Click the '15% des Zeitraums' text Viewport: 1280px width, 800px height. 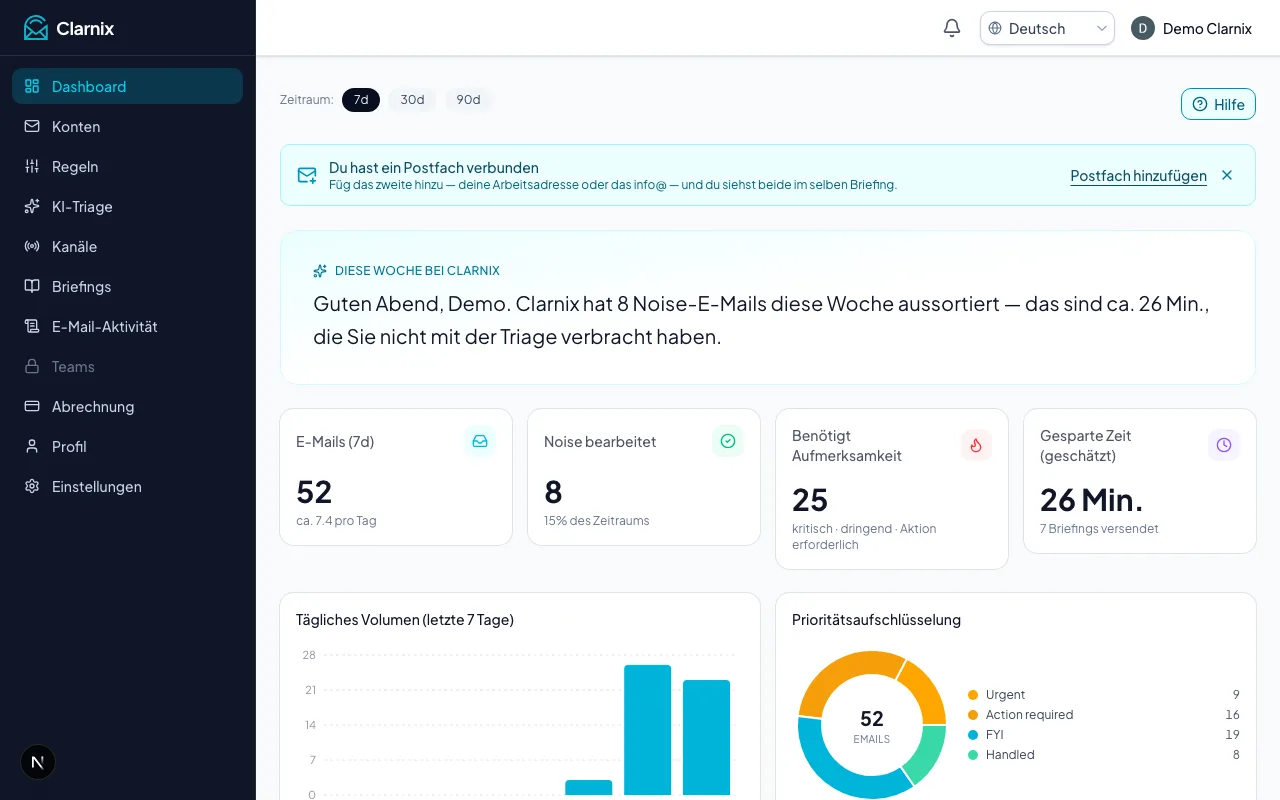point(597,521)
